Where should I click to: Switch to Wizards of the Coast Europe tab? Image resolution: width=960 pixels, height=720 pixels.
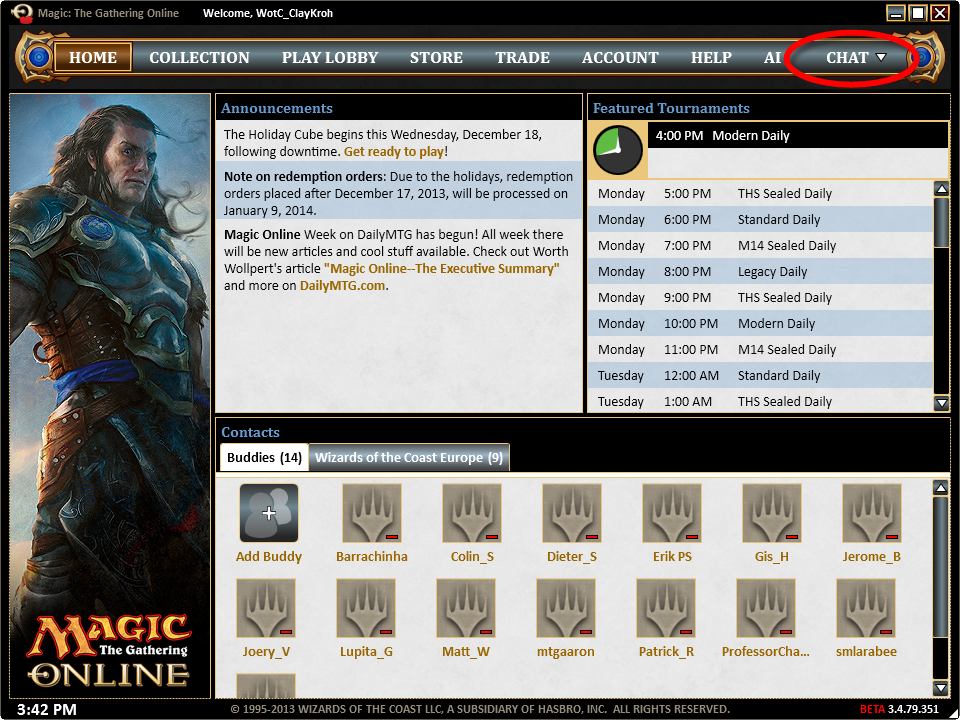409,458
